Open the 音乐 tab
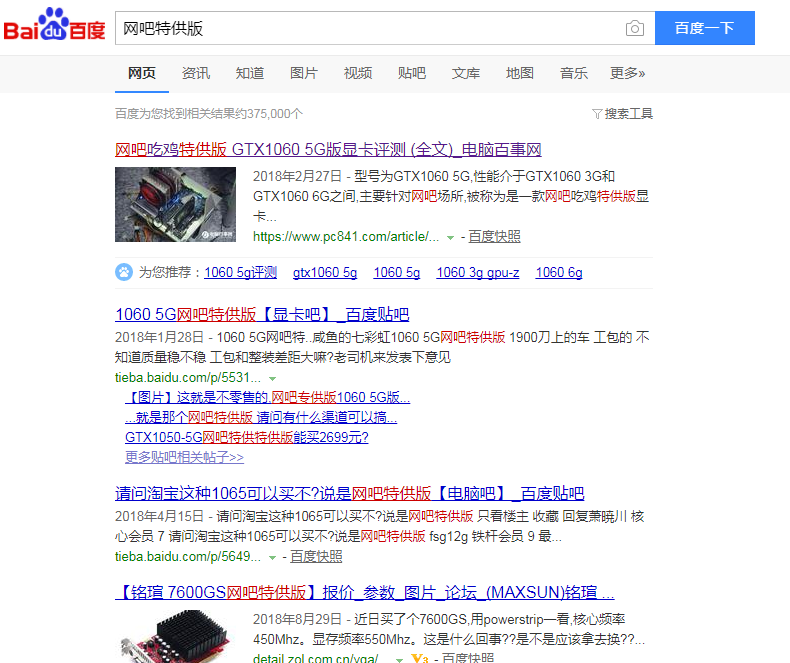This screenshot has width=790, height=663. (x=573, y=74)
